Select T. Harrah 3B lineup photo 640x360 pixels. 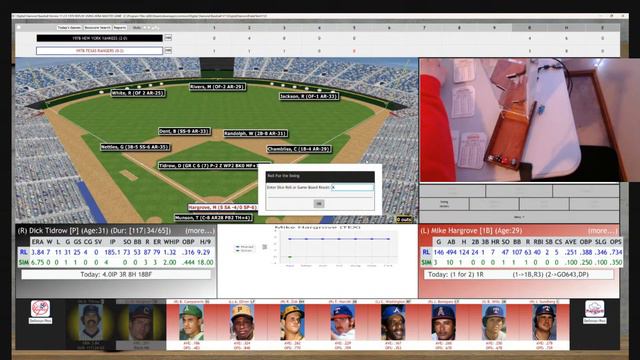(342, 322)
